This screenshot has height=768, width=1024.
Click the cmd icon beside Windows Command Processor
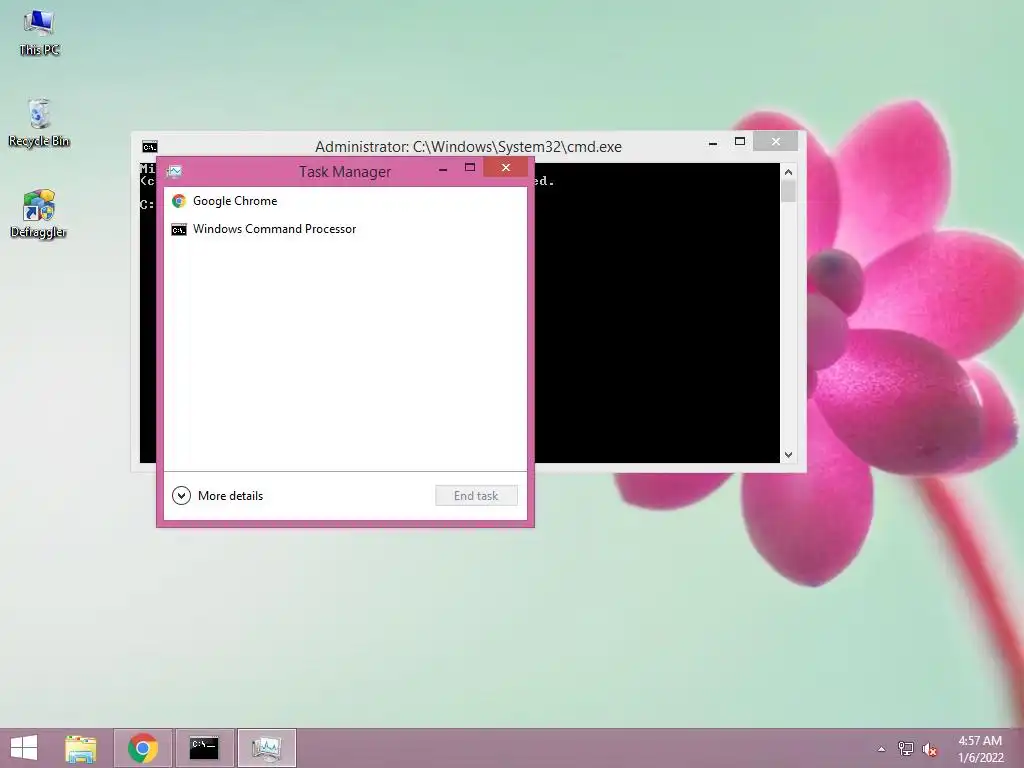(178, 230)
